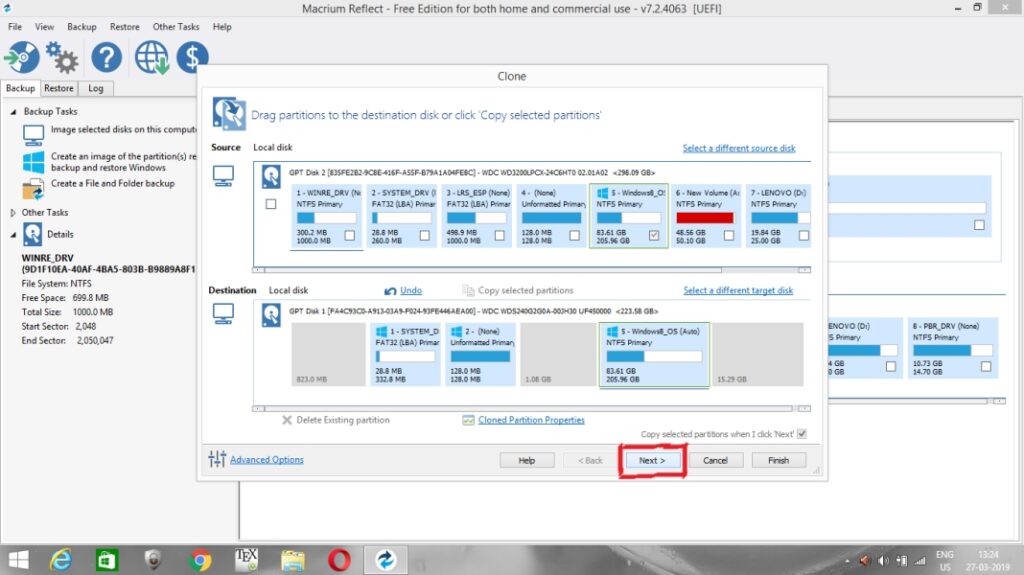This screenshot has width=1024, height=575.
Task: Open the TeX application from taskbar
Action: [246, 559]
